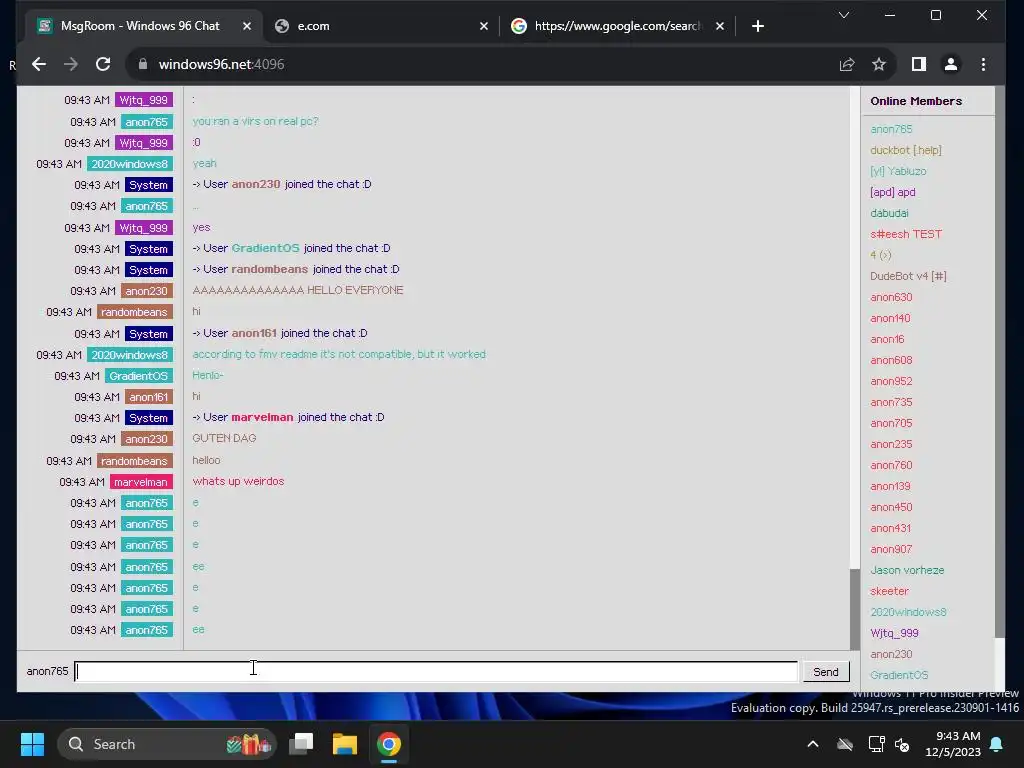Switch to the MsgRoom - Windows 96 Chat tab
1024x768 pixels.
click(x=140, y=26)
